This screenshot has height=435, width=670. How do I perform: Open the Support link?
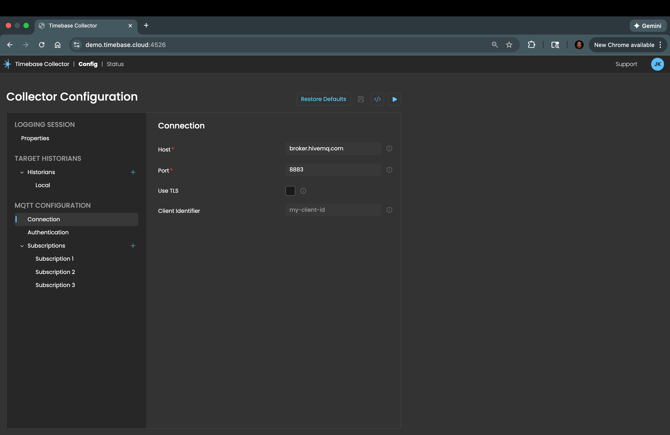626,64
